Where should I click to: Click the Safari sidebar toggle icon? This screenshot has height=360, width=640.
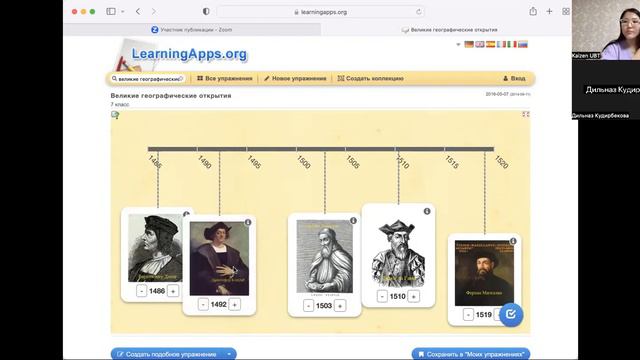[111, 11]
